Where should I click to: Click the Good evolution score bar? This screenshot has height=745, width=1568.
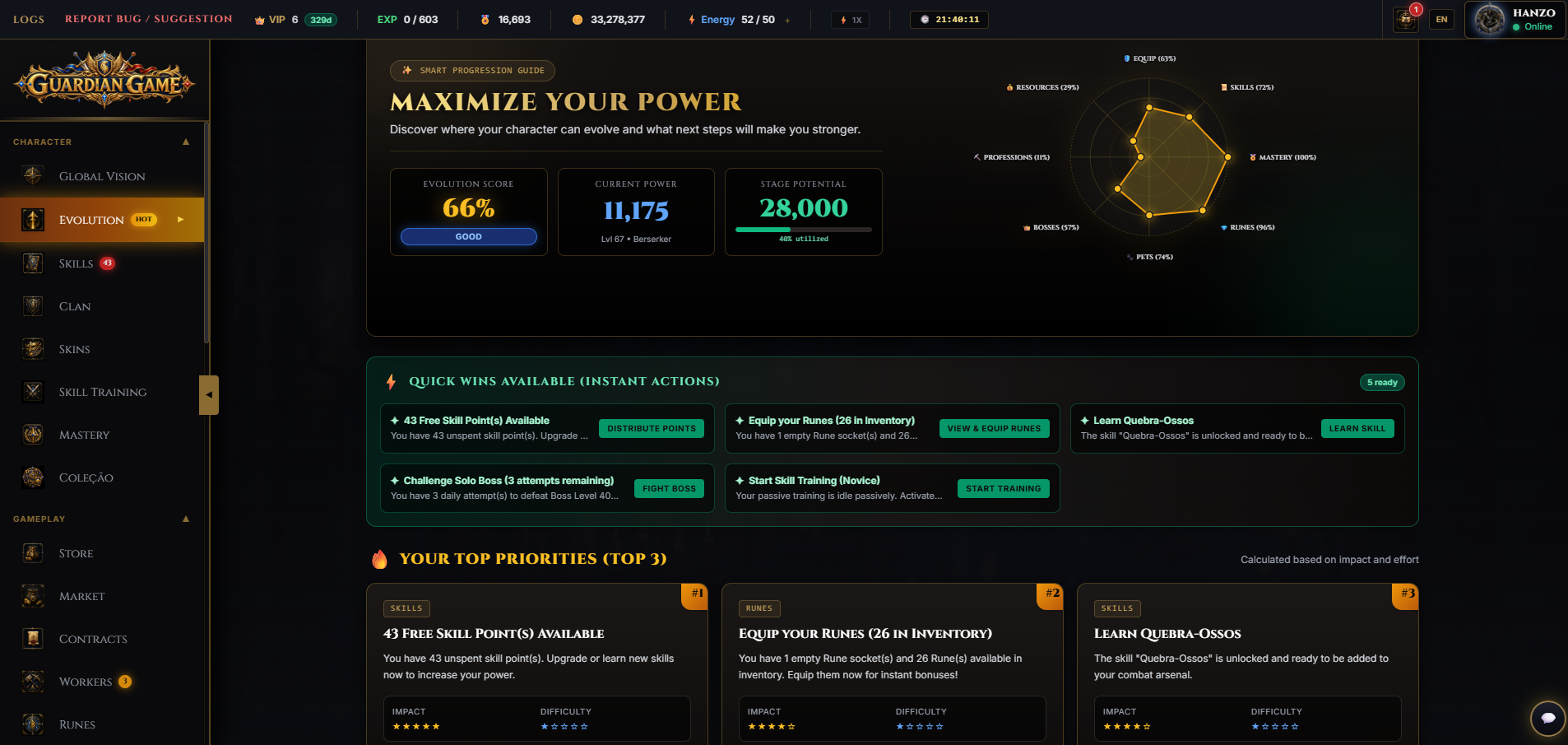click(x=469, y=237)
